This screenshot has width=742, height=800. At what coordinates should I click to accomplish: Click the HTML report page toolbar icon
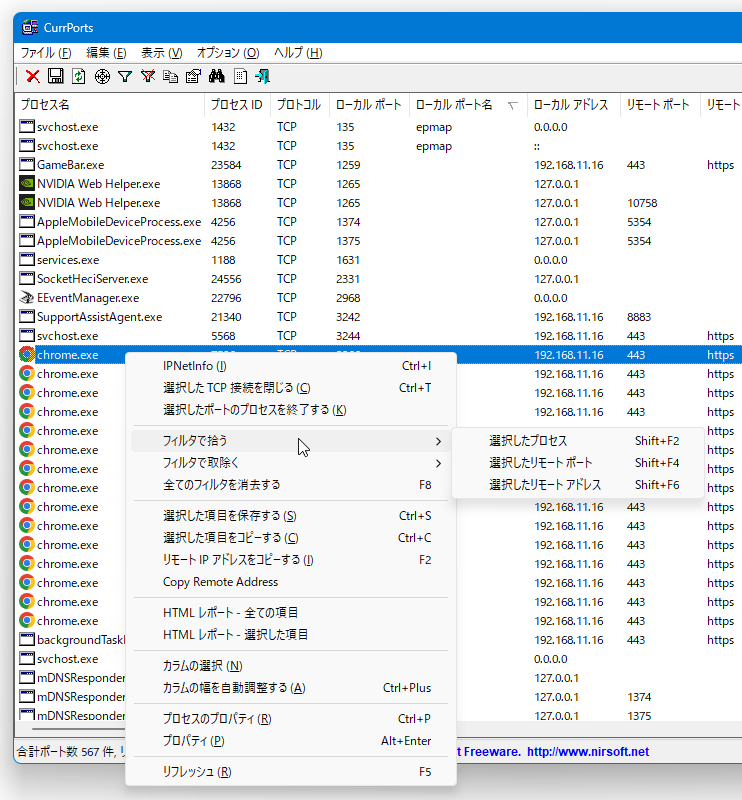pyautogui.click(x=240, y=77)
